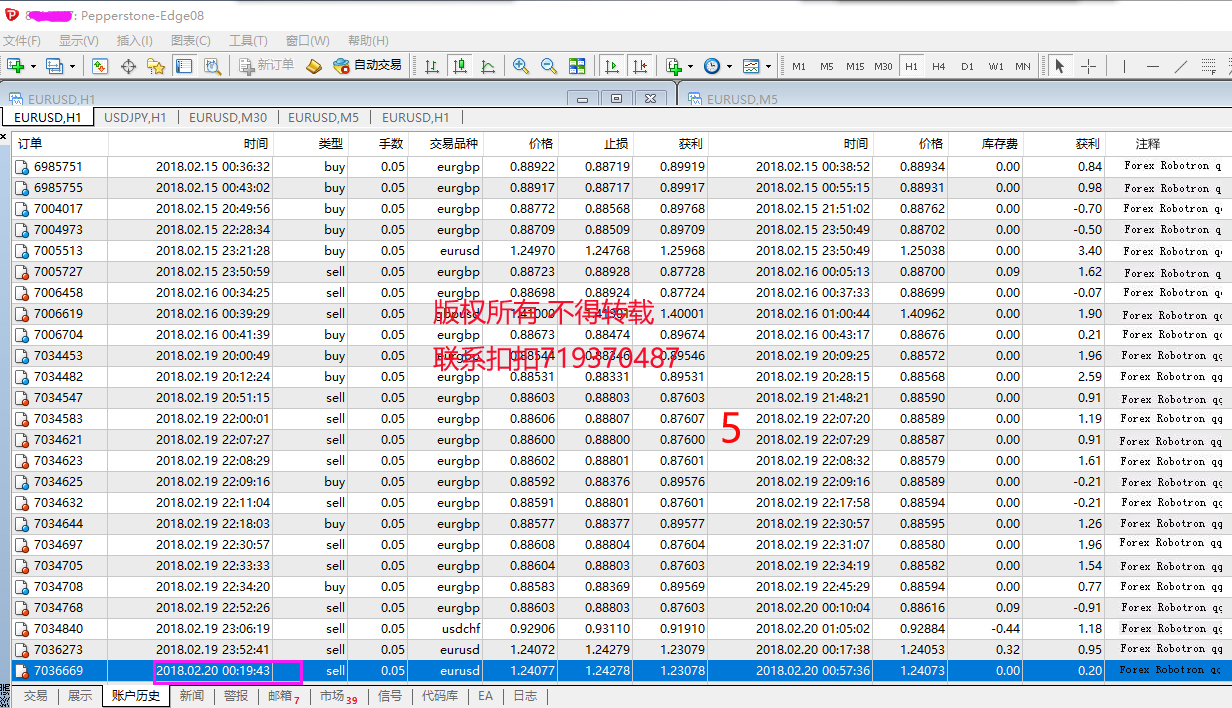Open the chart templates icon

pyautogui.click(x=751, y=66)
